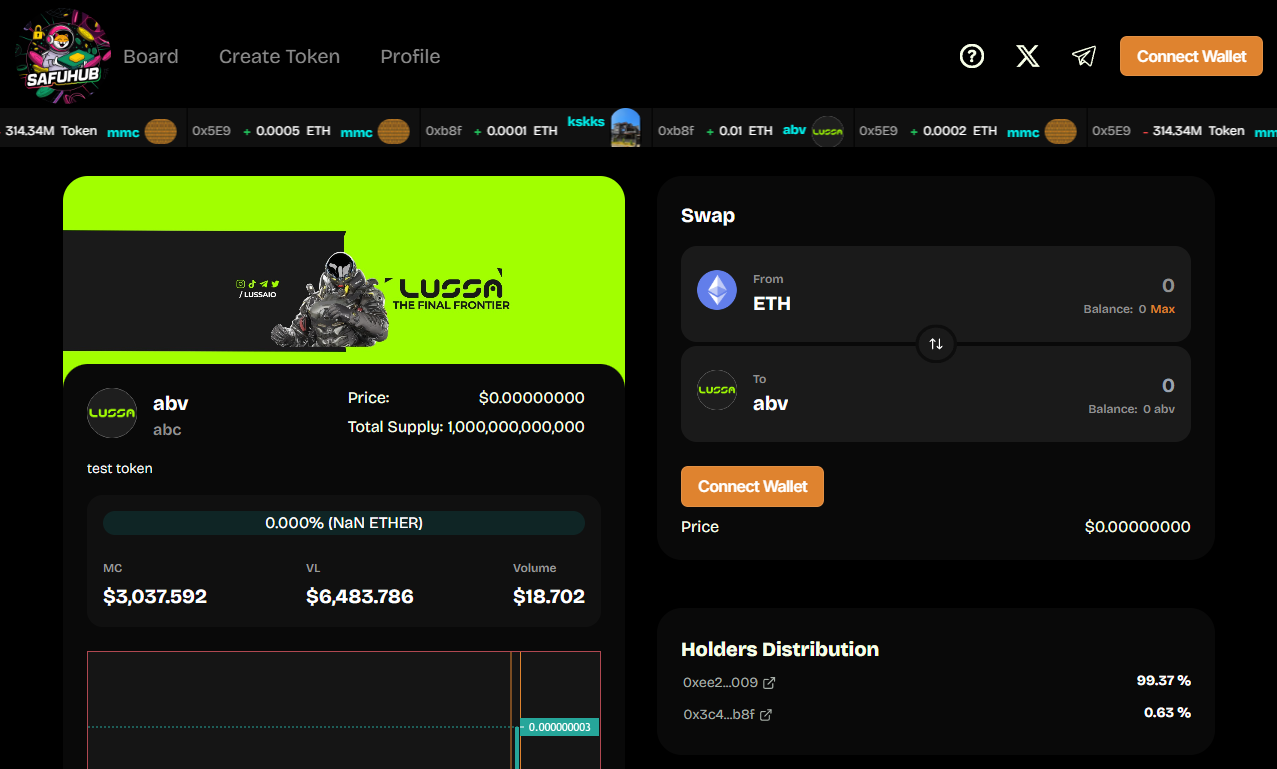The image size is (1277, 769).
Task: Open external link icon beside 0x3c4...b8f
Action: pyautogui.click(x=766, y=715)
